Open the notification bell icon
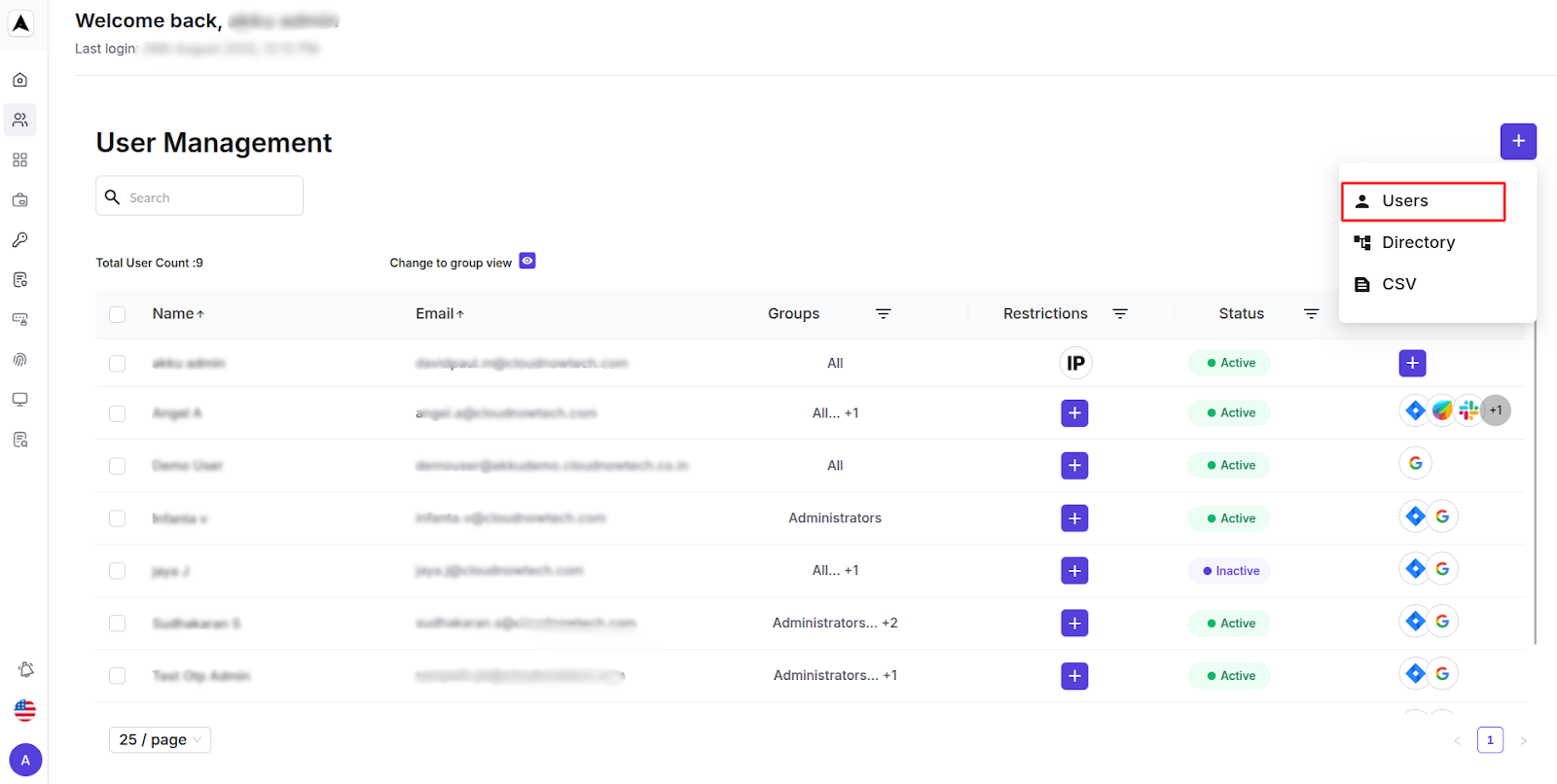1557x784 pixels. pos(25,669)
